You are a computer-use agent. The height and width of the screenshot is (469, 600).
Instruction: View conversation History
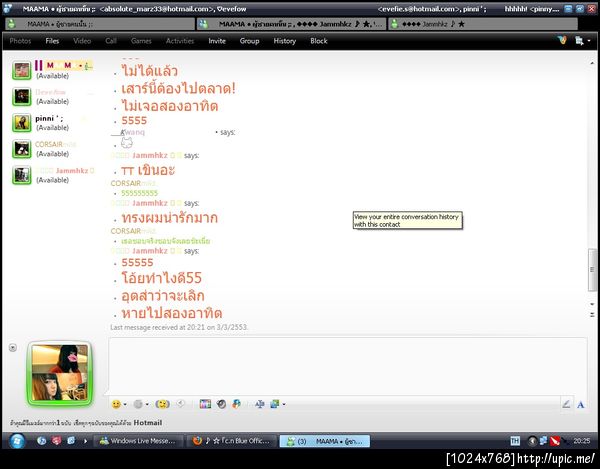pos(285,41)
